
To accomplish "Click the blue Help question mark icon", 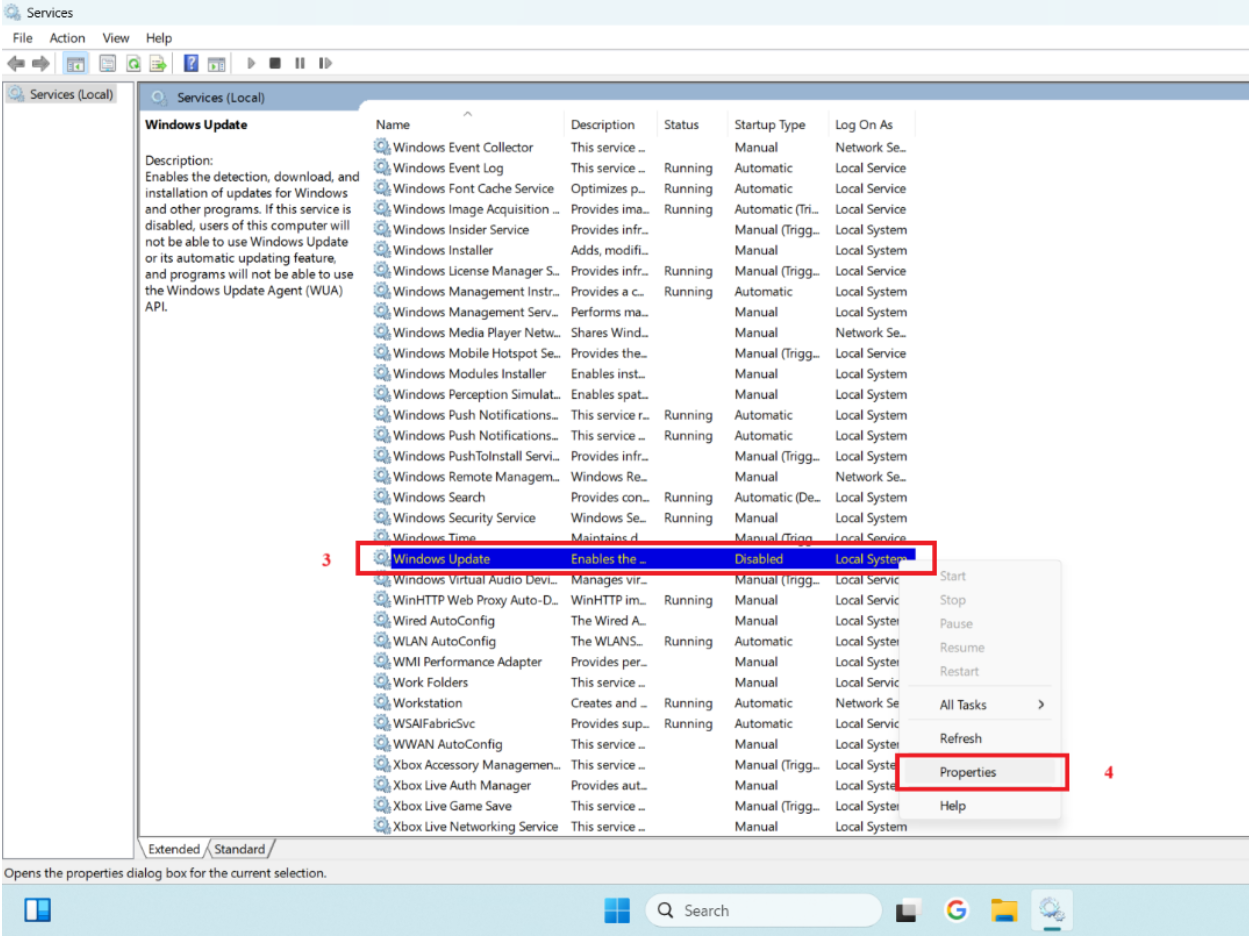I will click(191, 64).
